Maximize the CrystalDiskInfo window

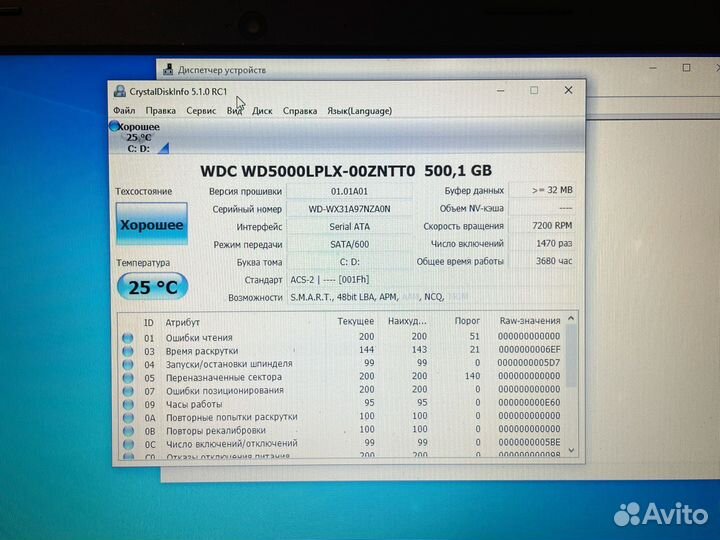point(534,90)
